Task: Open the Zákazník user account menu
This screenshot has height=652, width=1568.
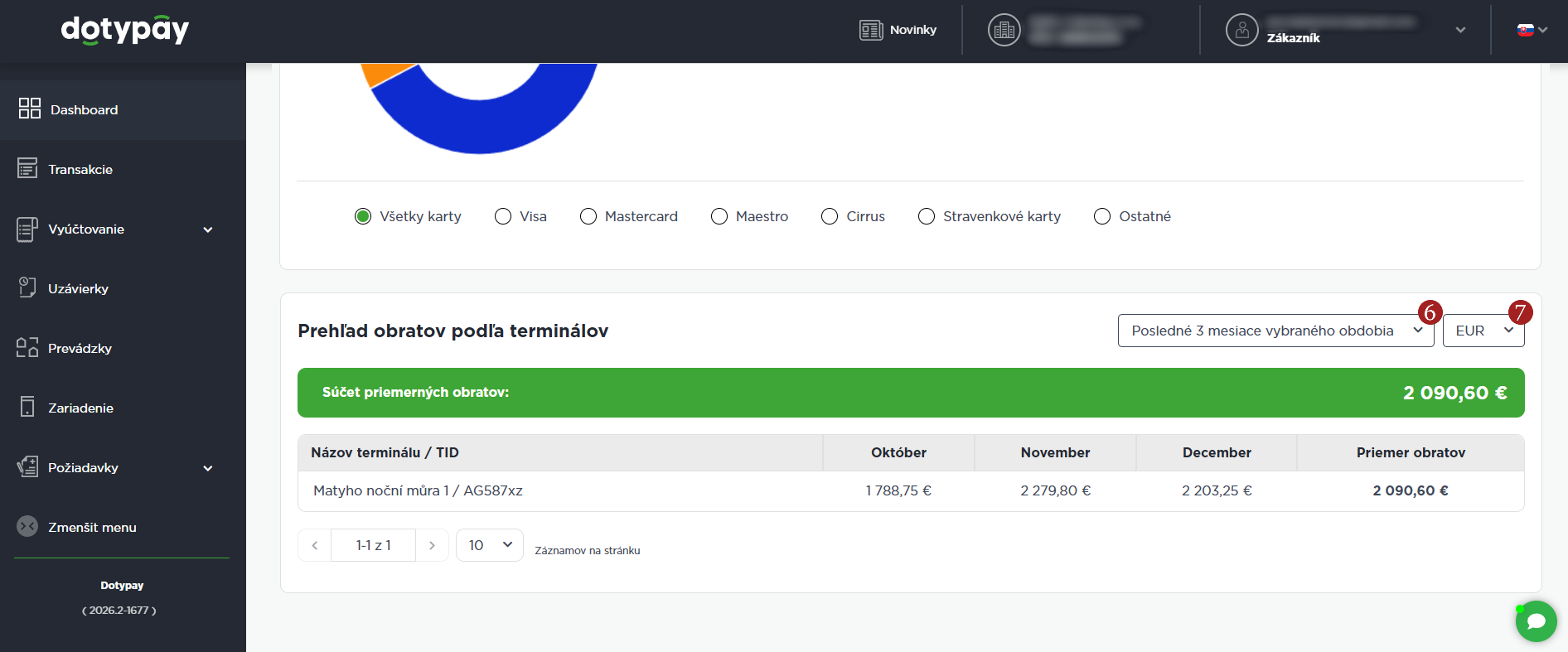Action: click(1344, 30)
